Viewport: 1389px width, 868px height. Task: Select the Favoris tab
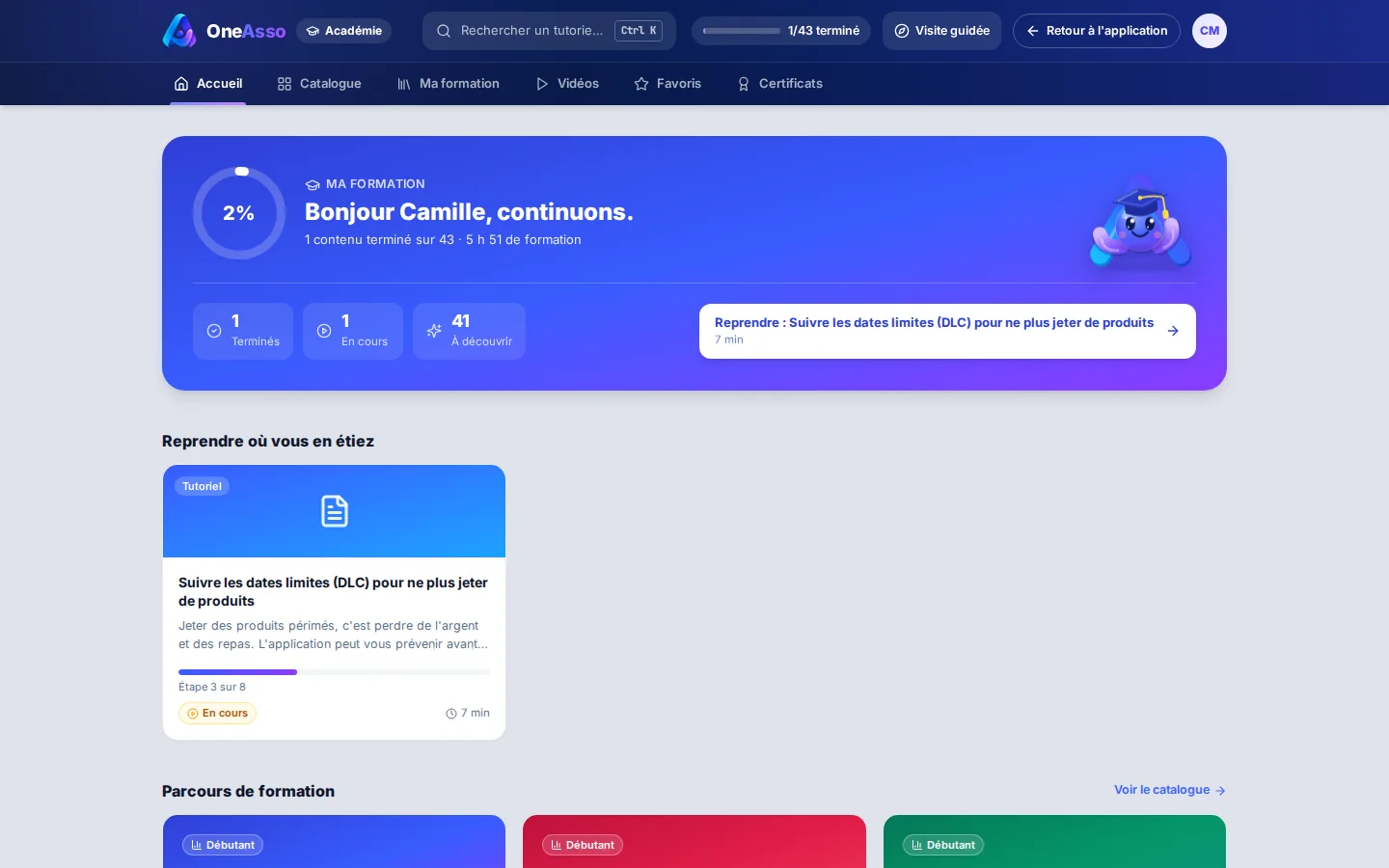667,84
